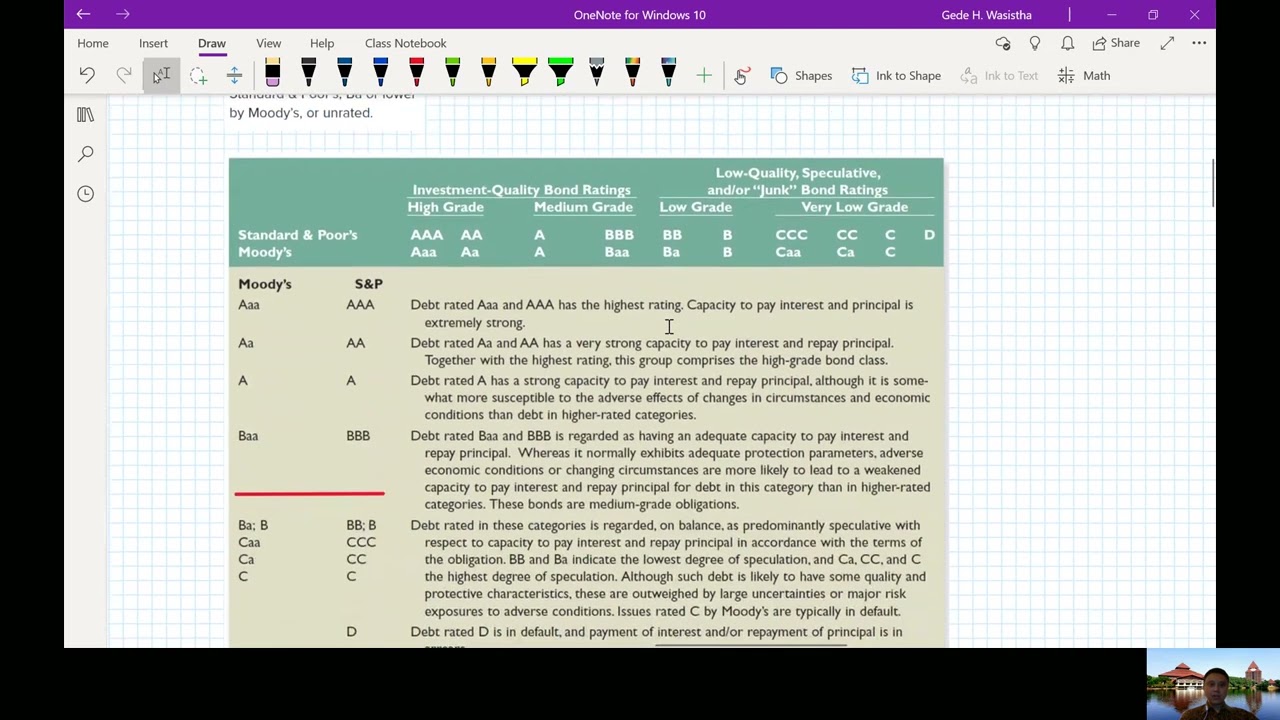Add a new pen with the plus icon

pyautogui.click(x=704, y=75)
